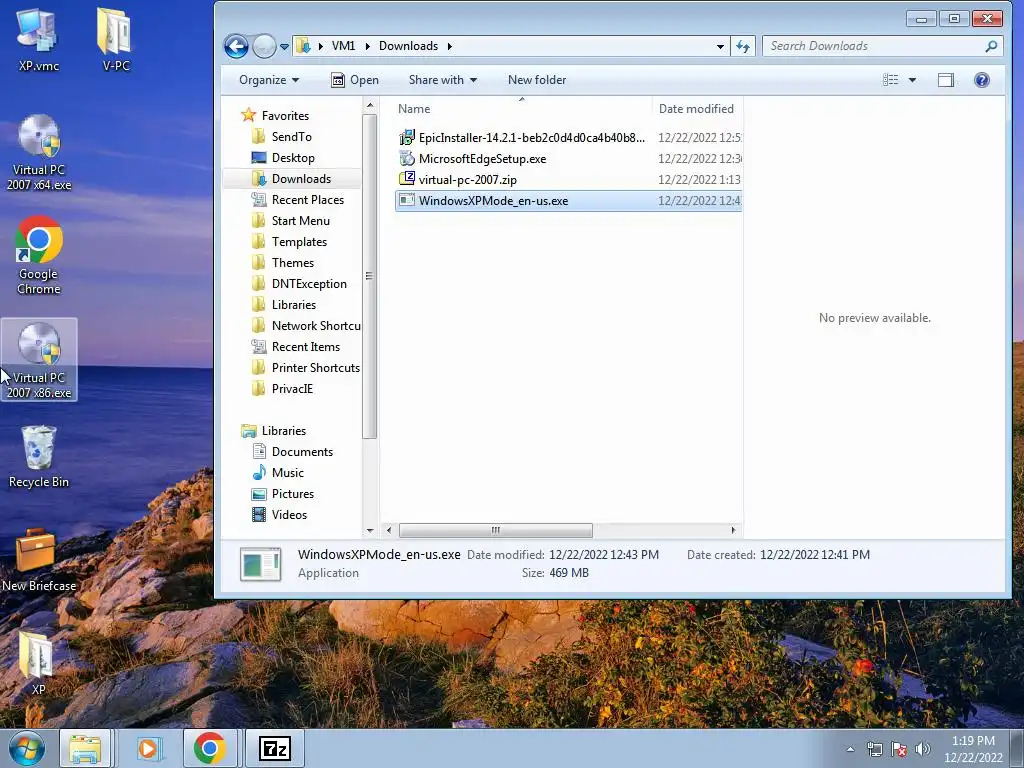The image size is (1024, 768).
Task: Click the EpicInstaller file icon
Action: coord(407,137)
